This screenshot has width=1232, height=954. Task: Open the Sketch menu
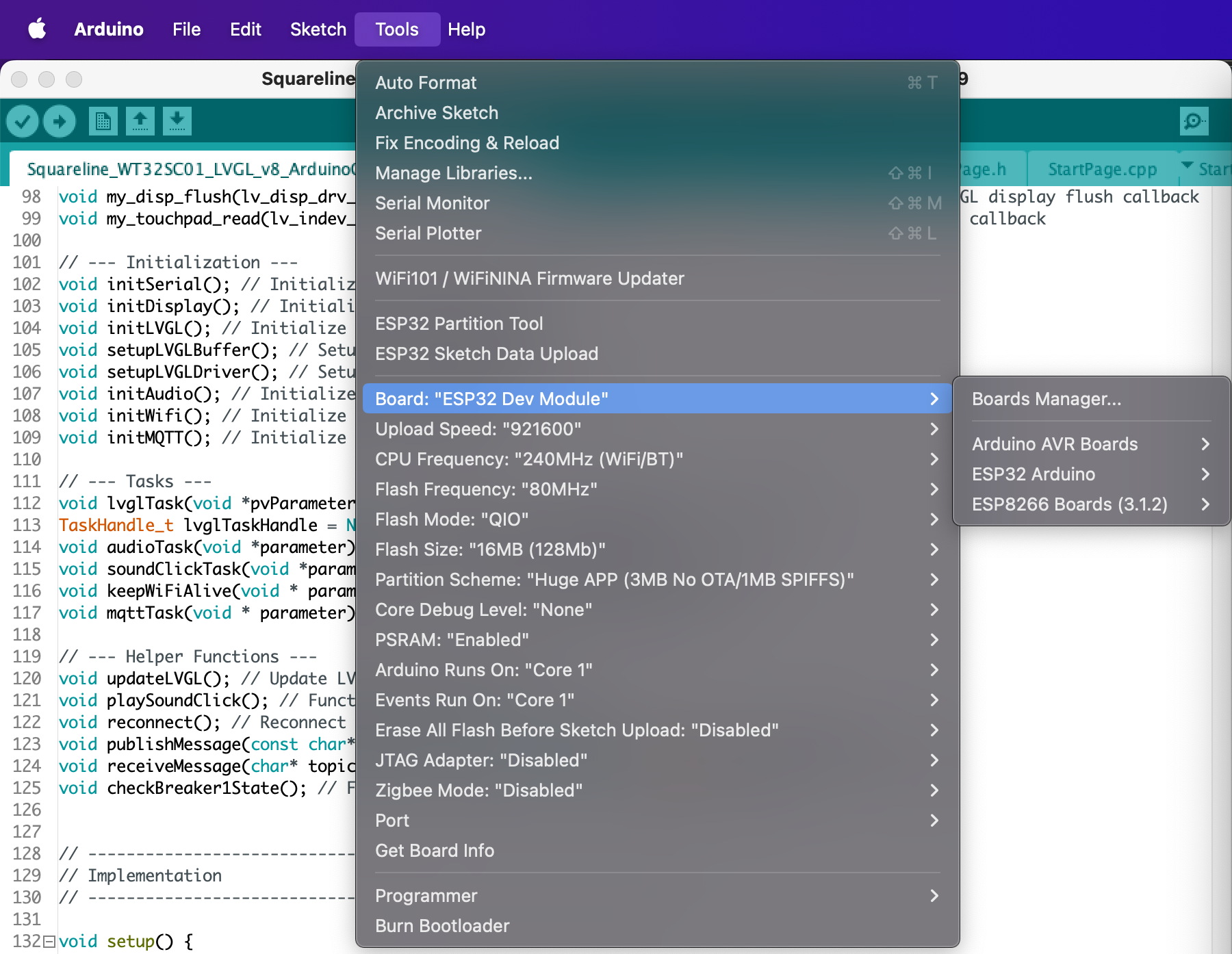(x=318, y=29)
